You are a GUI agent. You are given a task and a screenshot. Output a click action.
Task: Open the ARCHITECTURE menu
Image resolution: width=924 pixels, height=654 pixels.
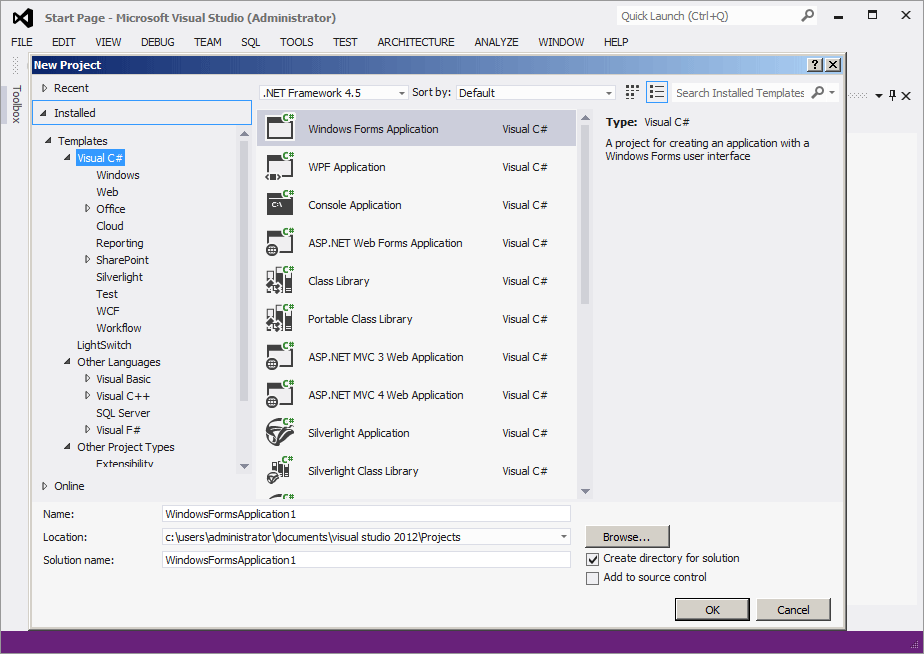(x=416, y=42)
